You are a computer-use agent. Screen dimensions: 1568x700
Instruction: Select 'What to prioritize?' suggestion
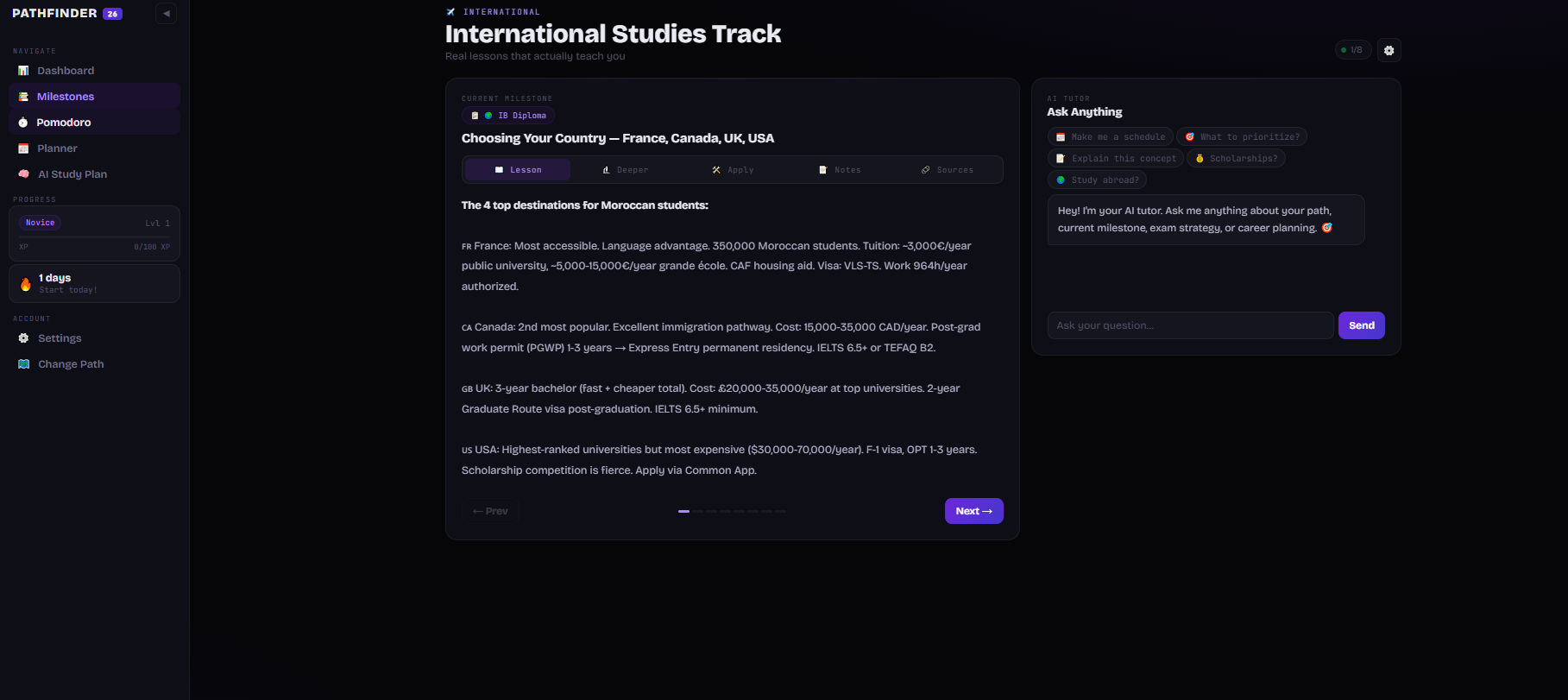pos(1242,137)
